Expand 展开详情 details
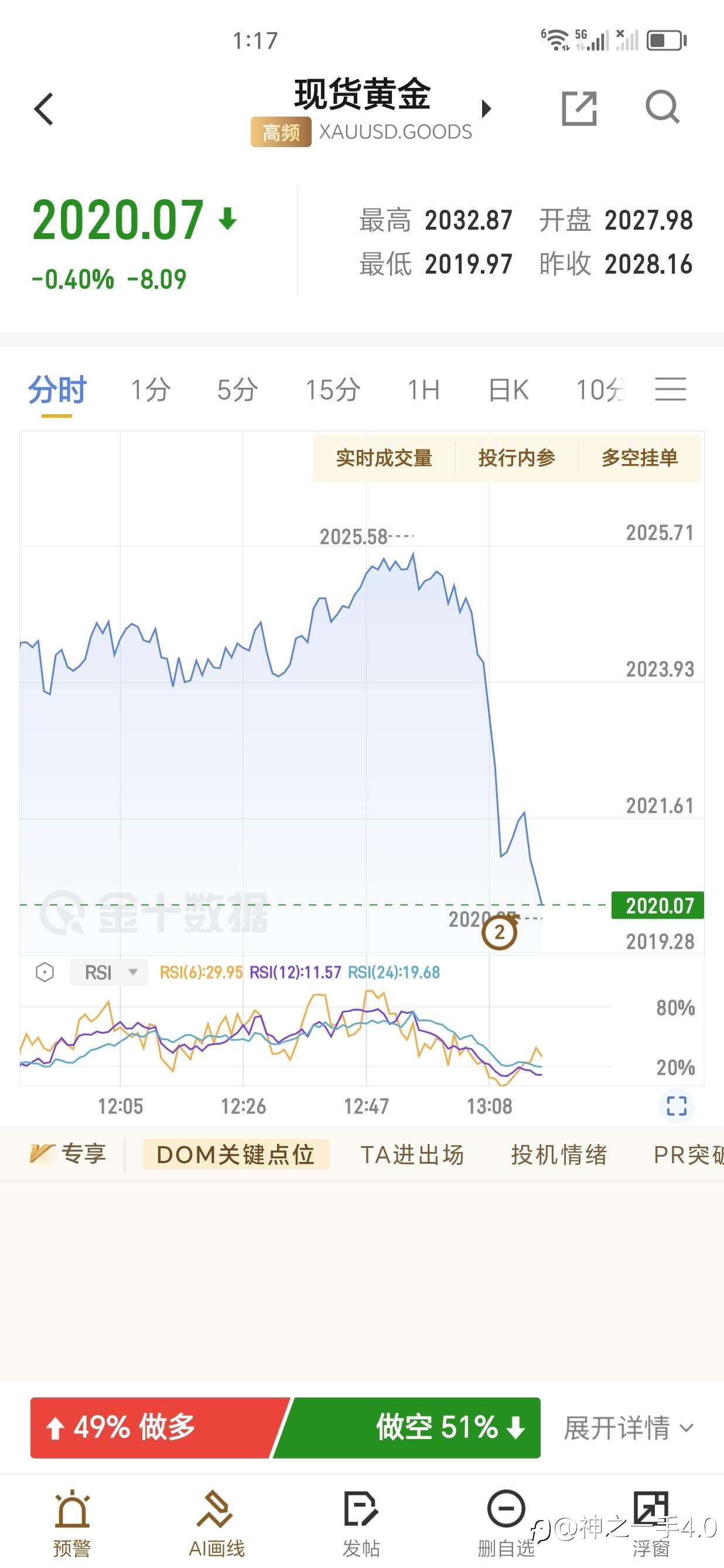The image size is (724, 1568). pyautogui.click(x=628, y=1427)
